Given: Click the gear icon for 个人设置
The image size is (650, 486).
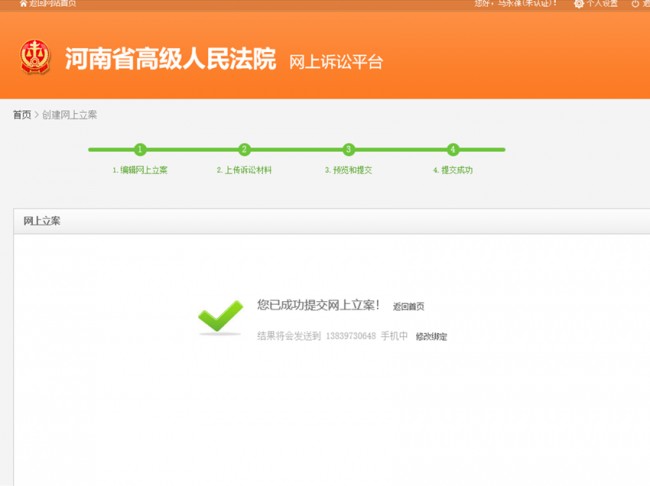Looking at the screenshot, I should [579, 4].
